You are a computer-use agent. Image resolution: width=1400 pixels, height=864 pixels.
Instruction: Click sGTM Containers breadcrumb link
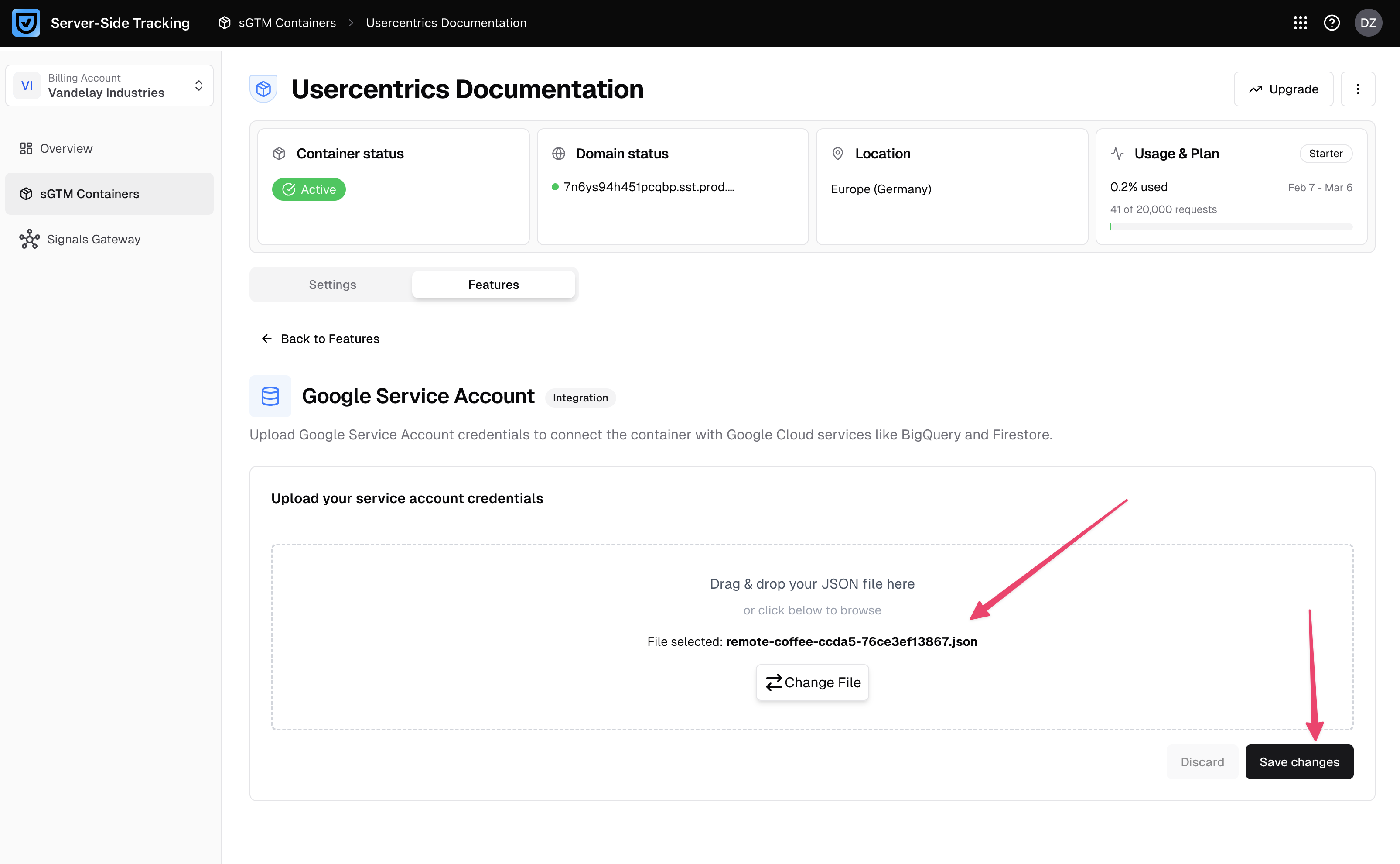(x=287, y=23)
